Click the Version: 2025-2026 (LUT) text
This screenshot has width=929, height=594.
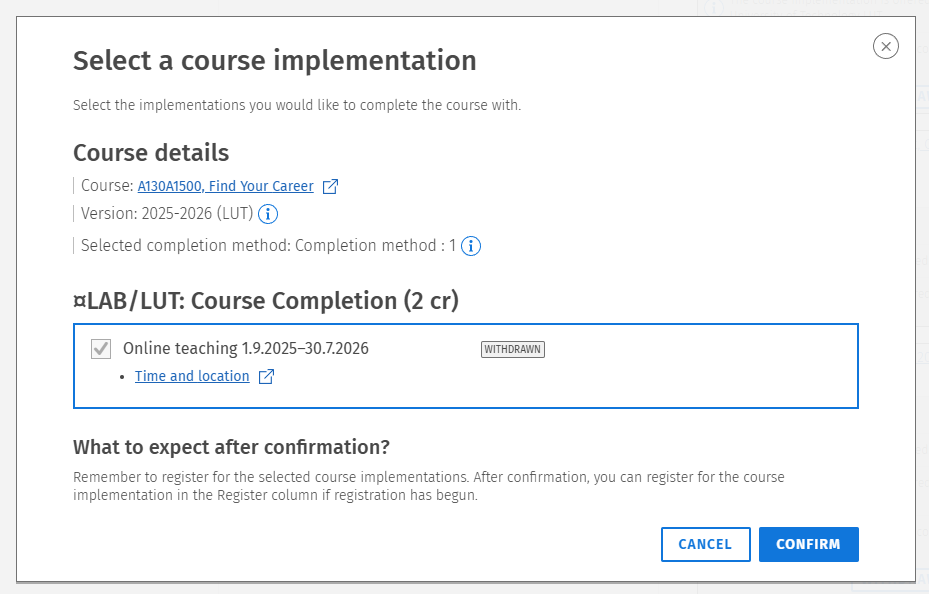167,213
